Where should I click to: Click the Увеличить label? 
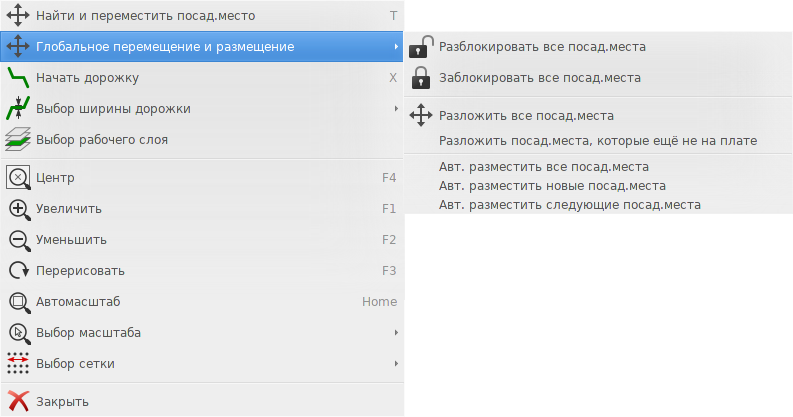coord(69,209)
